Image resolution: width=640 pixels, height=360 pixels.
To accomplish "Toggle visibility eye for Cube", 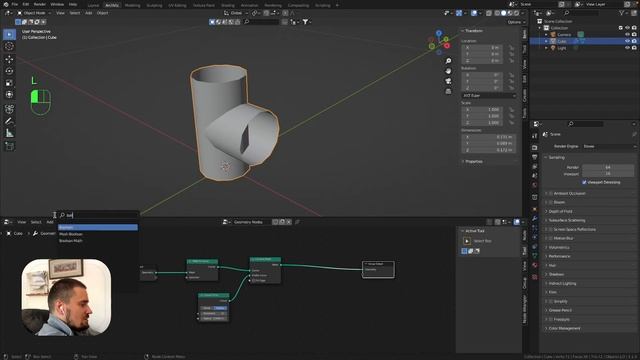I will (x=627, y=41).
